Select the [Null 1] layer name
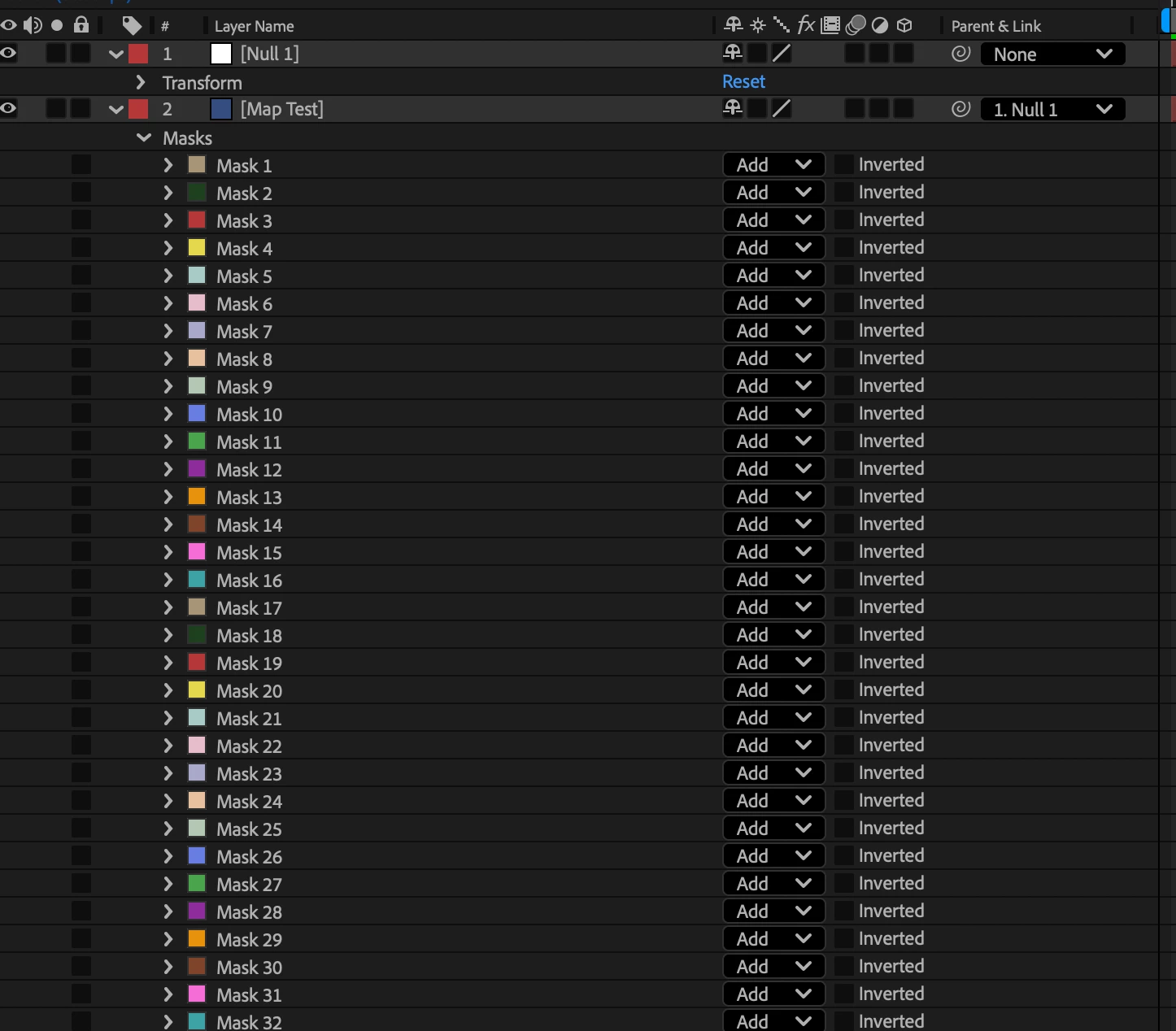This screenshot has height=1031, width=1176. [x=269, y=54]
